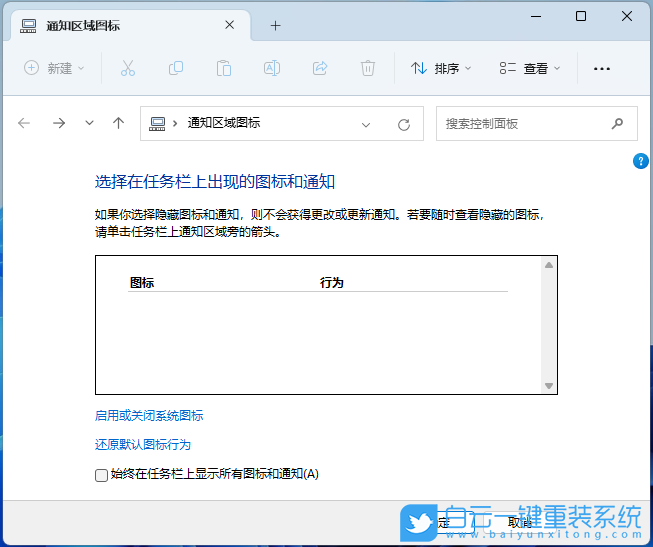Screen dimensions: 653x547
Task: Open the 排序 sort dropdown
Action: [x=441, y=68]
